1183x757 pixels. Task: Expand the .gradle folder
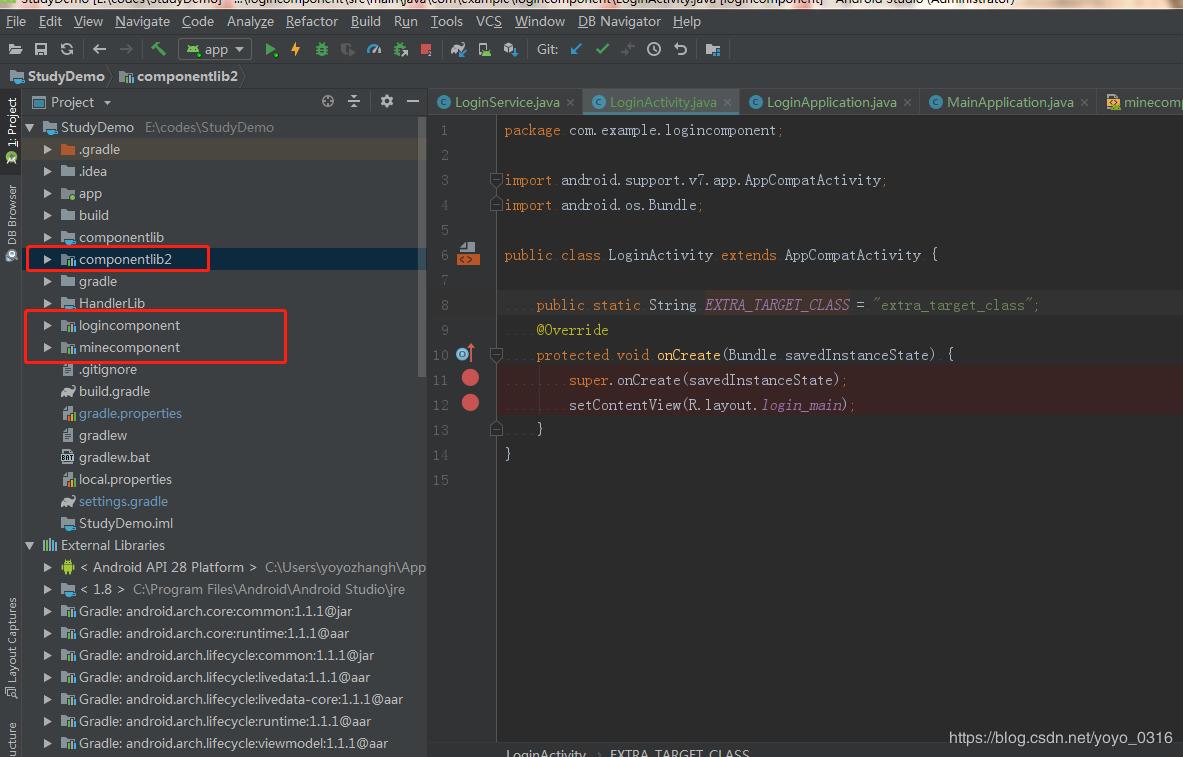coord(48,149)
